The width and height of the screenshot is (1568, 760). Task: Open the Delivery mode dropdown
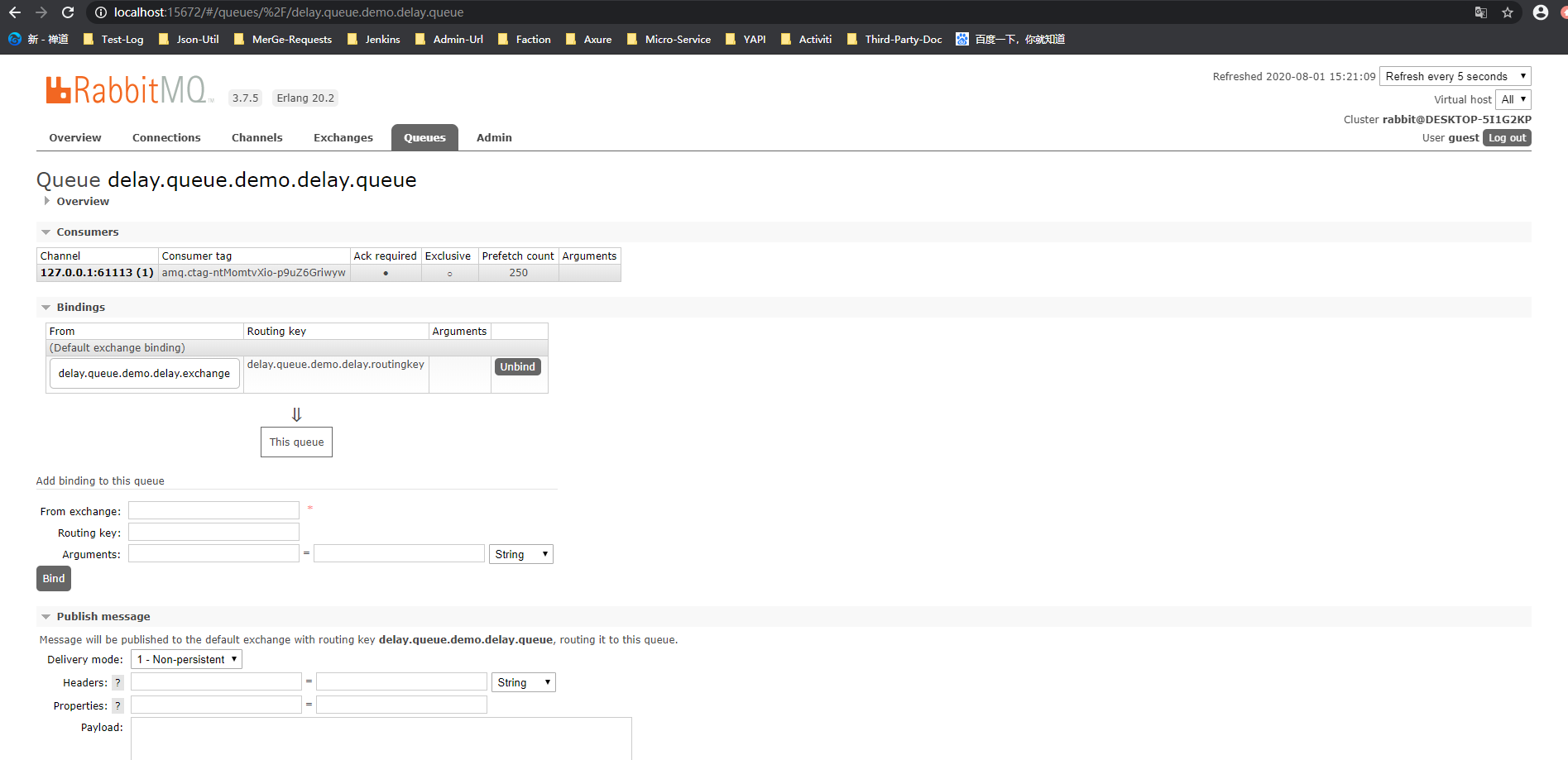click(x=186, y=659)
